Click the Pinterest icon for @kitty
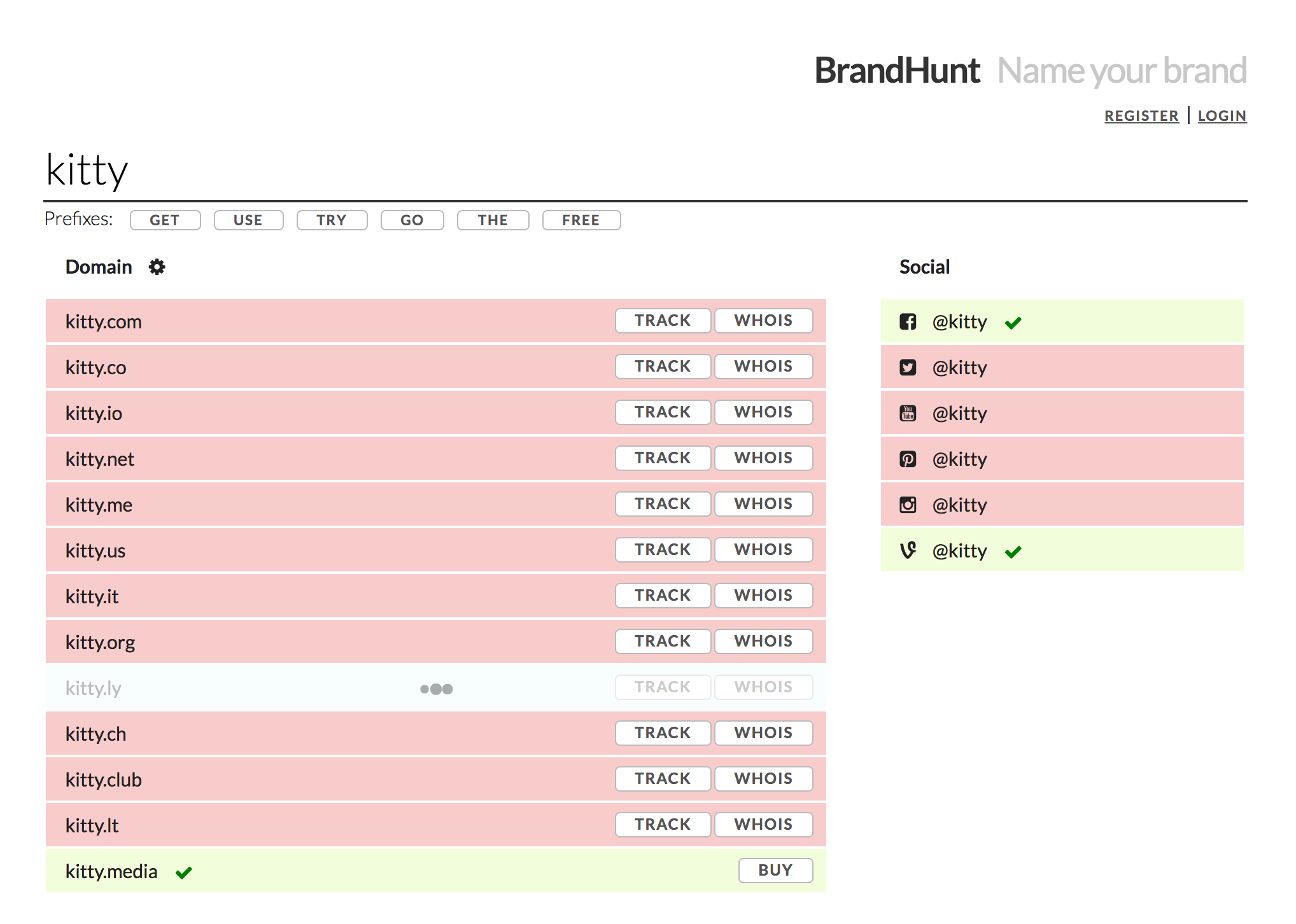The height and width of the screenshot is (924, 1296). (x=908, y=459)
